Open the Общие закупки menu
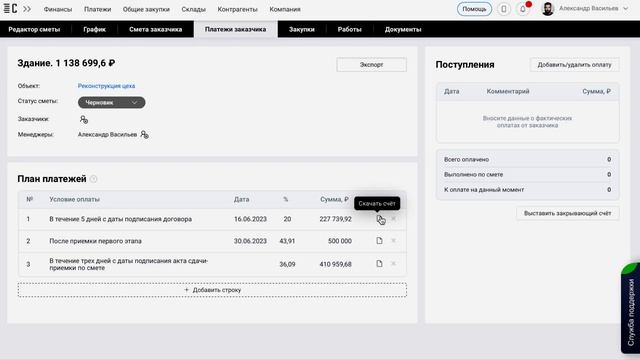 tap(146, 9)
